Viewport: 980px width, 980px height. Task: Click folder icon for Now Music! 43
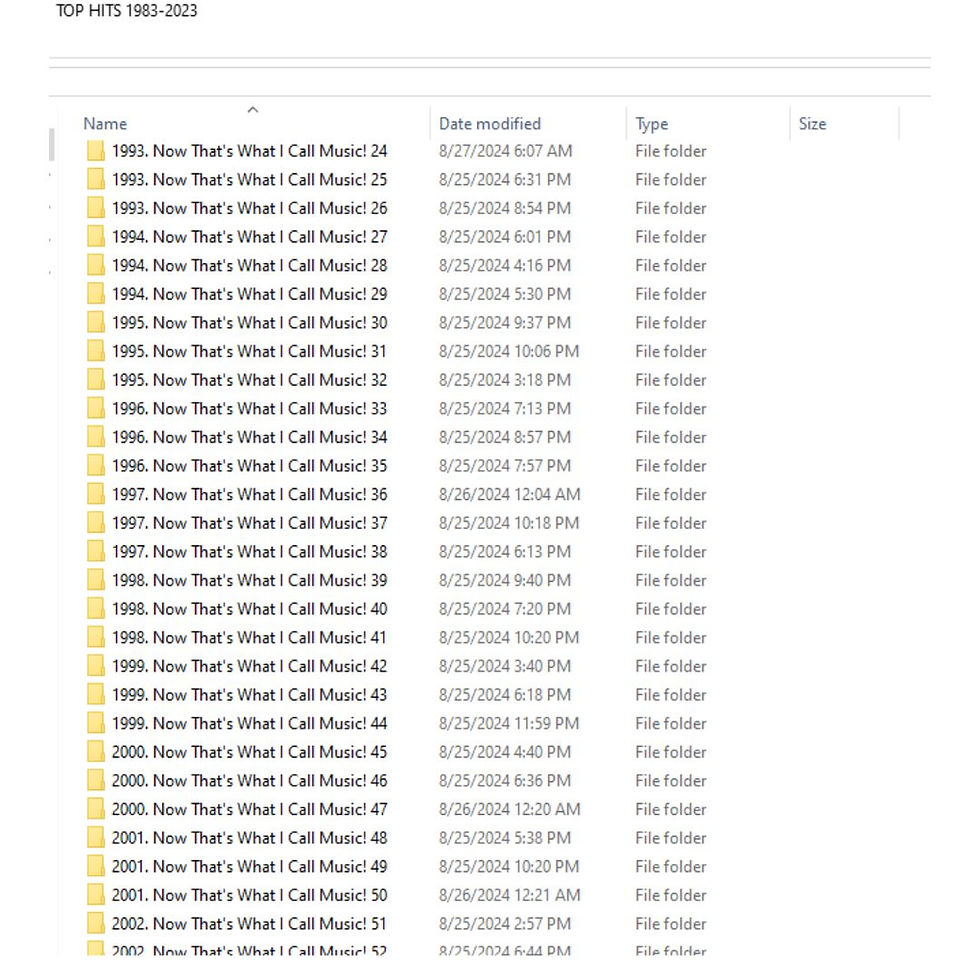tap(96, 695)
